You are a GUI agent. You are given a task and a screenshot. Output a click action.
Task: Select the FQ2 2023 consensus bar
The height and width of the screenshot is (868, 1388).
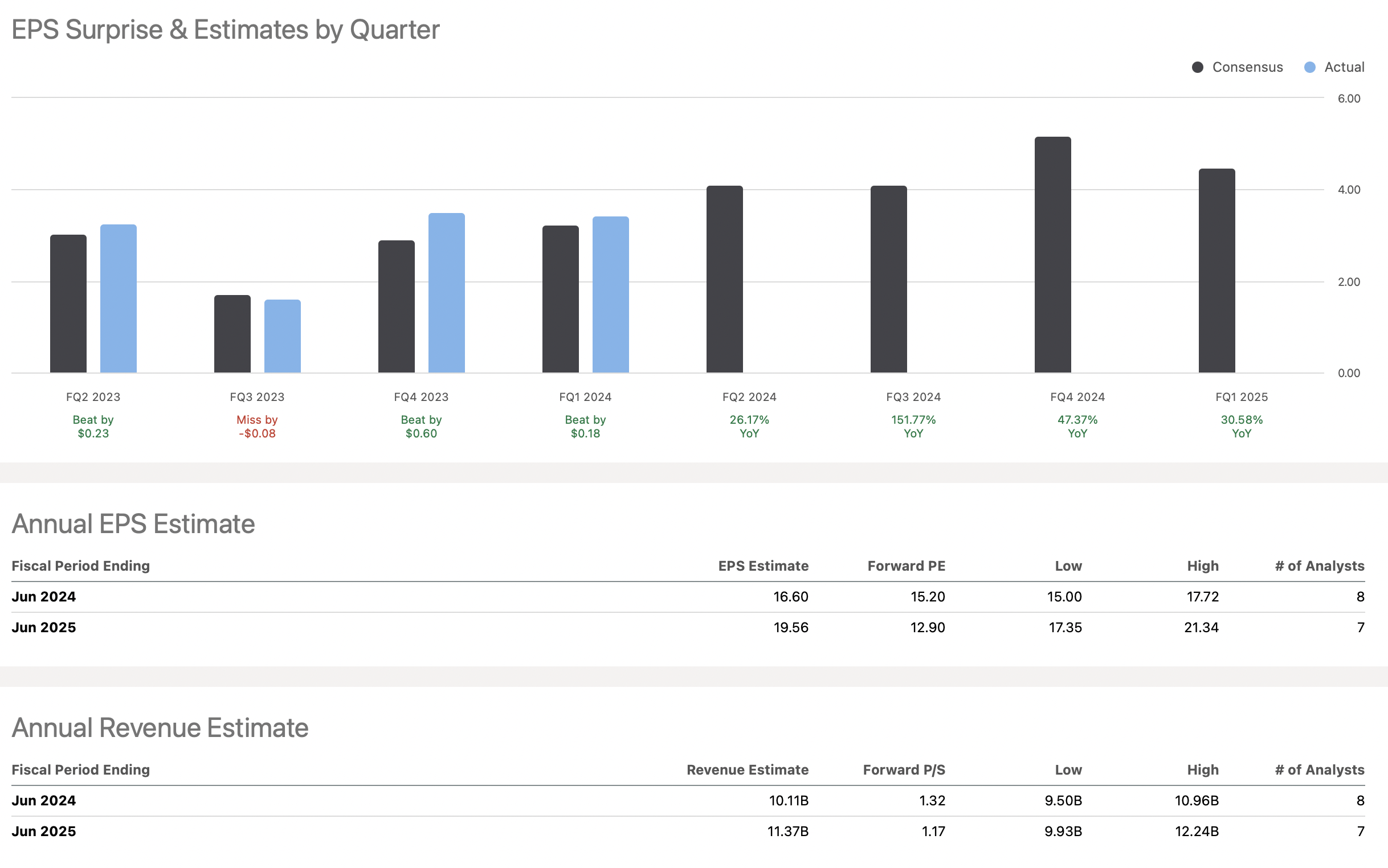click(68, 304)
